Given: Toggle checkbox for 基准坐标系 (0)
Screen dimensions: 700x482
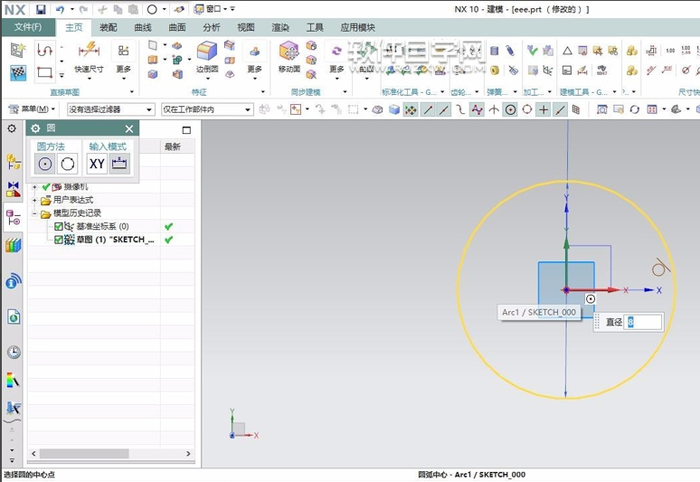Looking at the screenshot, I should pyautogui.click(x=60, y=227).
